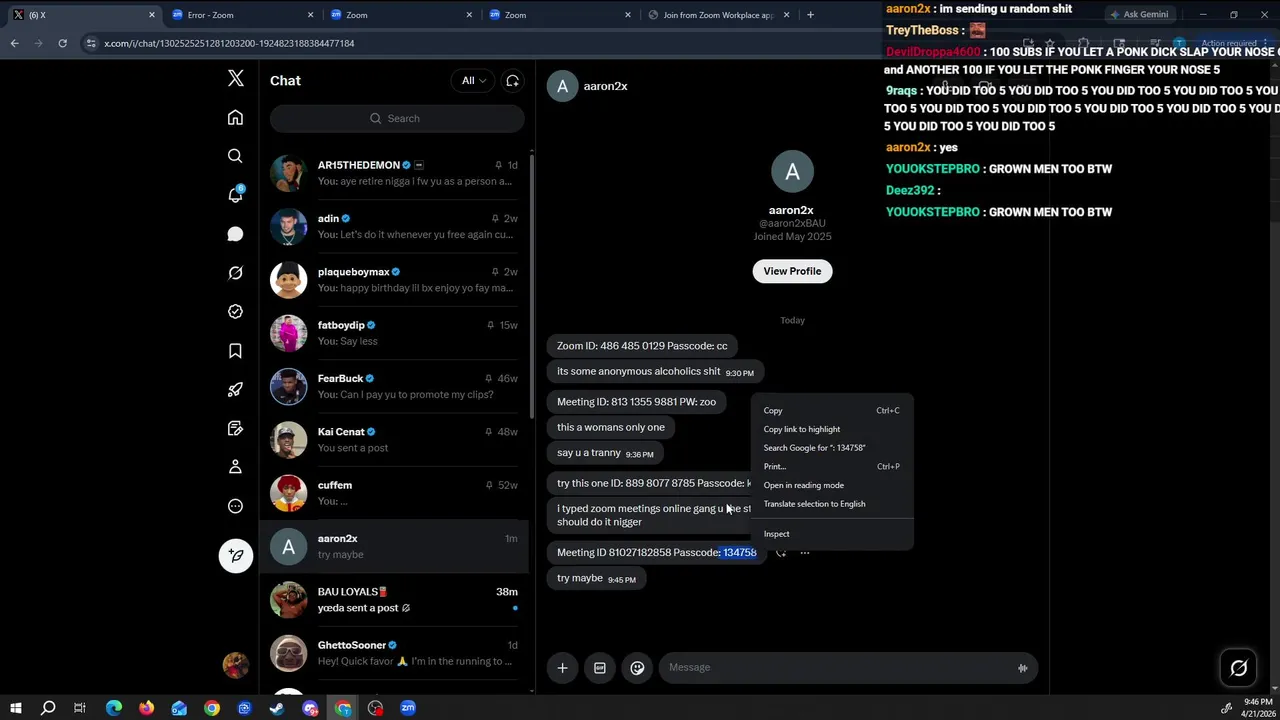
Task: Go to Home in X sidebar
Action: click(x=235, y=118)
